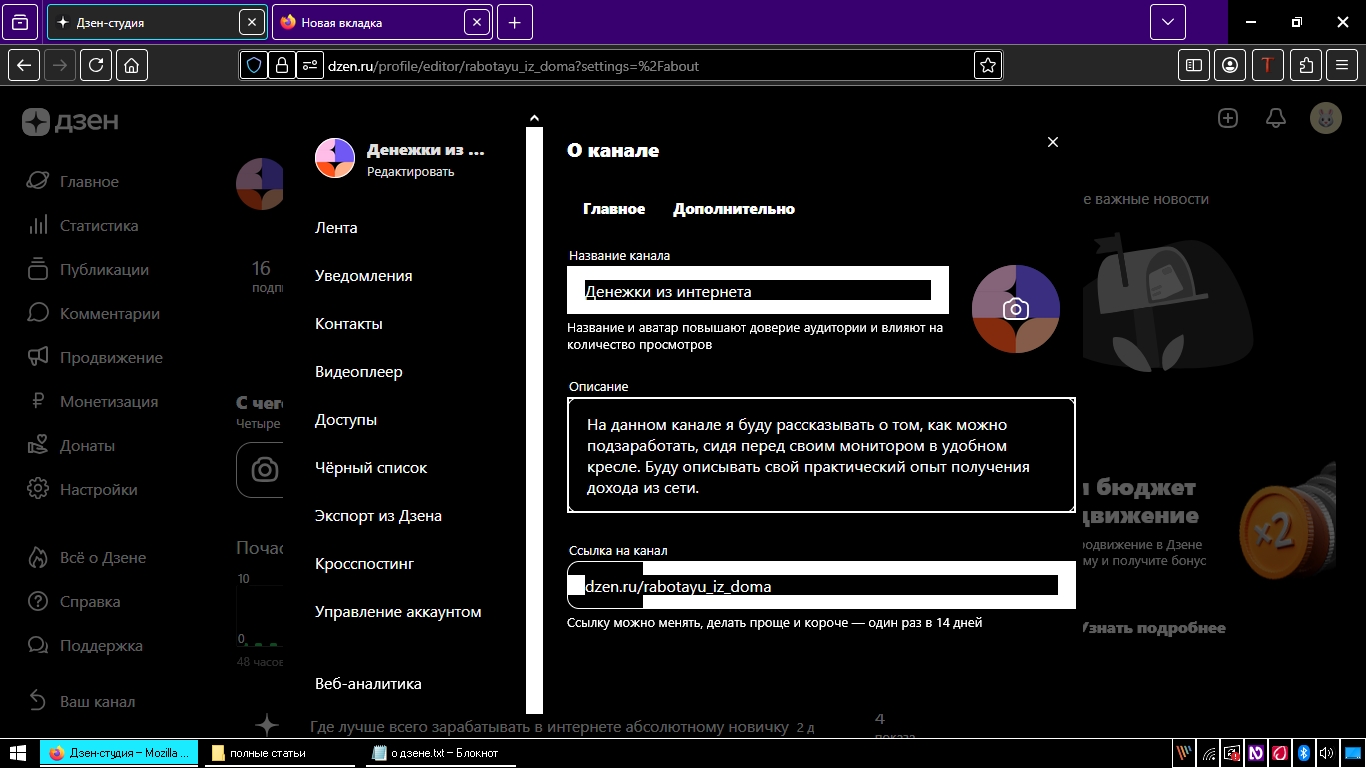Bookmark this page with star icon

(988, 66)
